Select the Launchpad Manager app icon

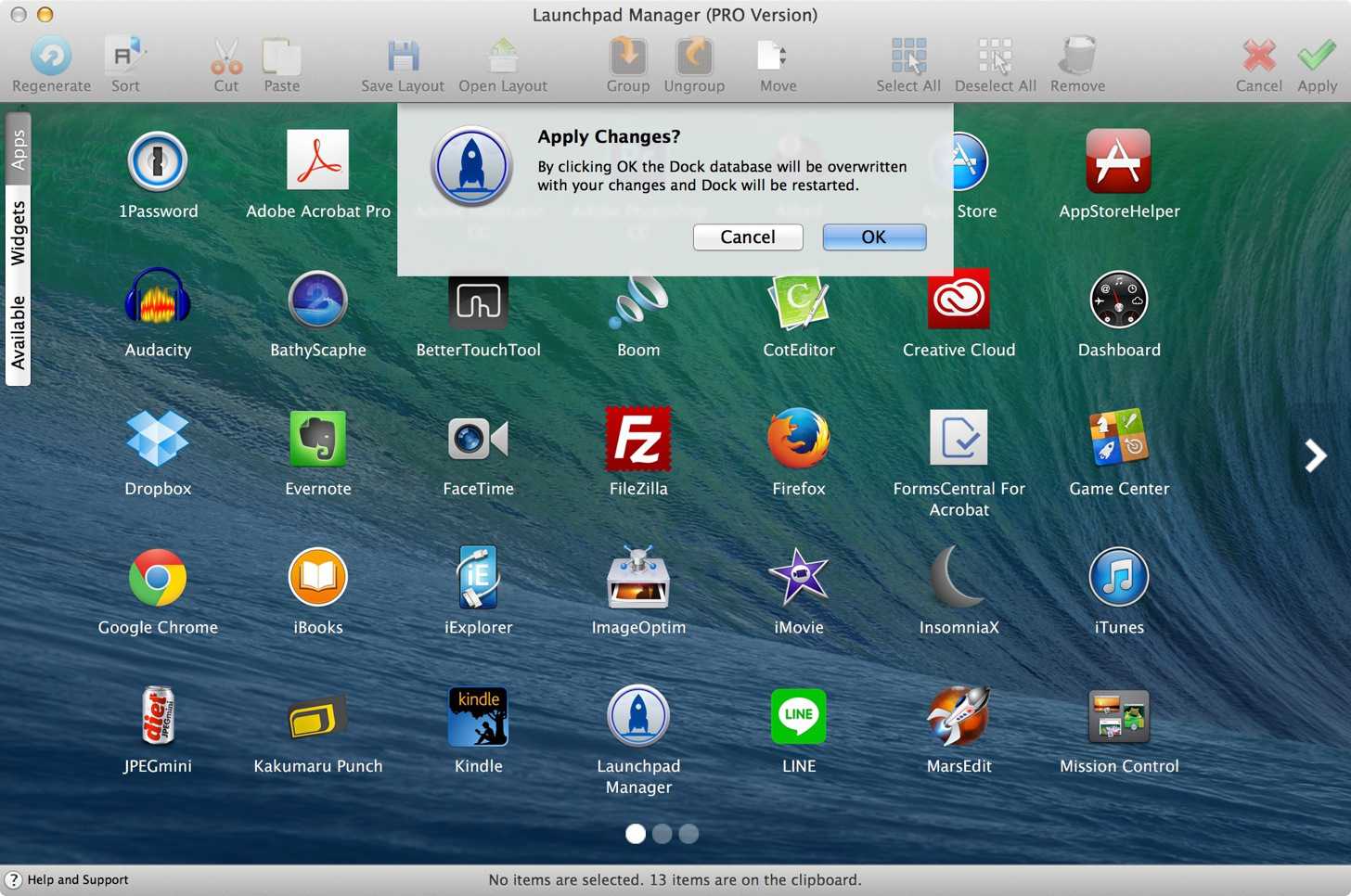tap(638, 716)
